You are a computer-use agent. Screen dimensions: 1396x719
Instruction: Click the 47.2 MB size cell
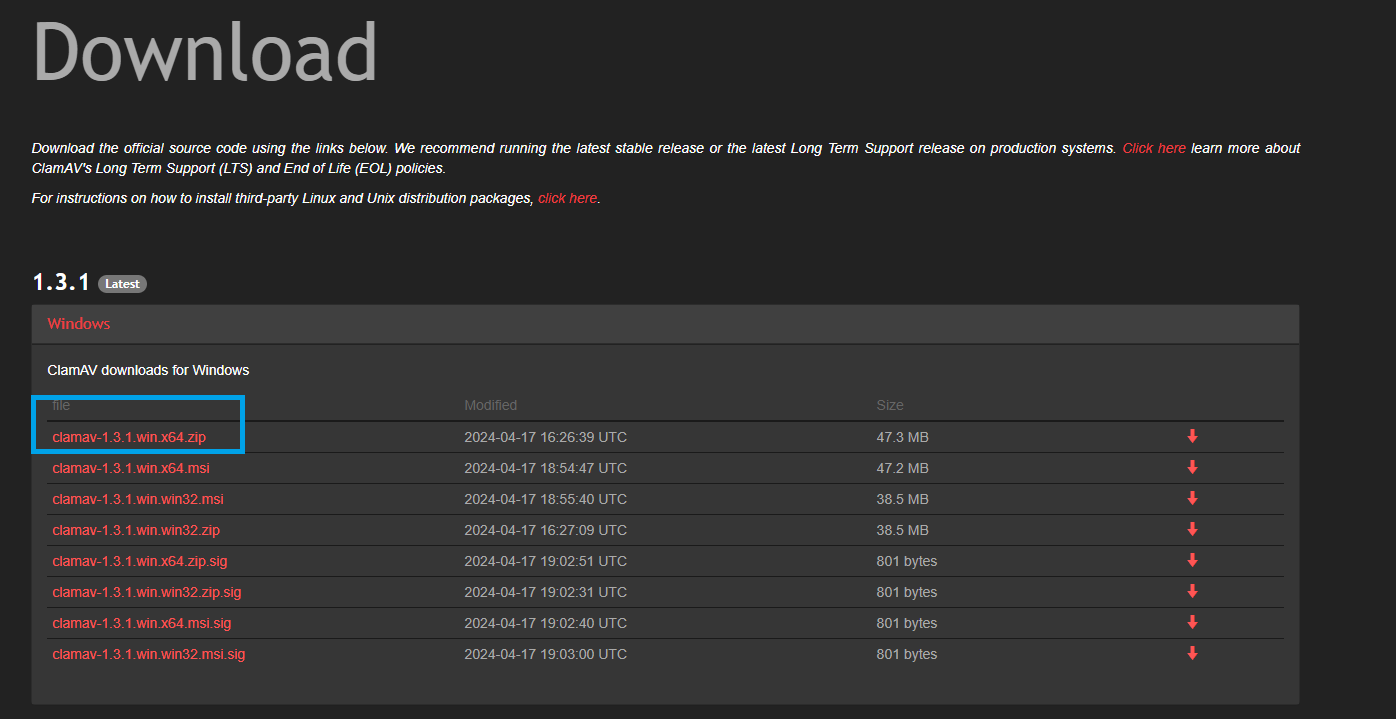click(x=903, y=468)
